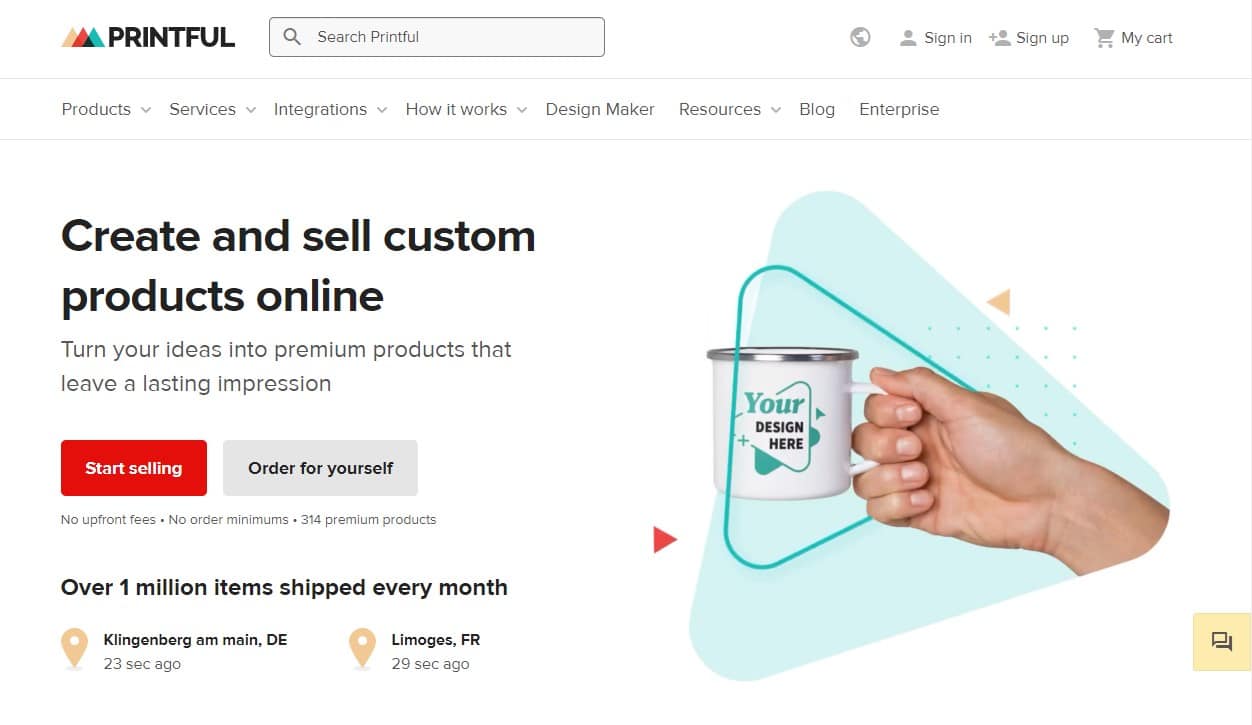Click the Limoges location pin icon
Viewport: 1252px width, 725px height.
point(362,648)
